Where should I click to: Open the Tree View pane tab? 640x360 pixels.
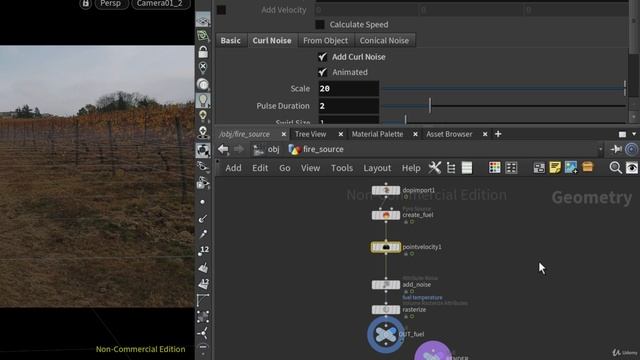click(311, 134)
